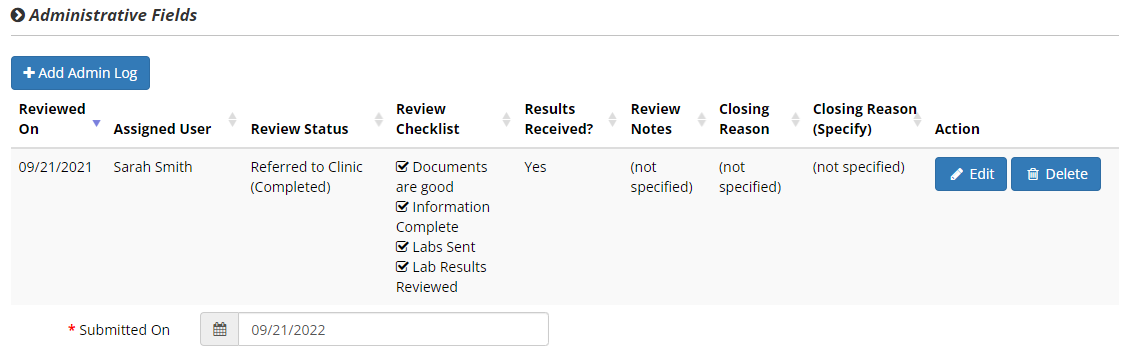Sort by Review Notes column arrows
1126x364 pixels.
point(701,119)
